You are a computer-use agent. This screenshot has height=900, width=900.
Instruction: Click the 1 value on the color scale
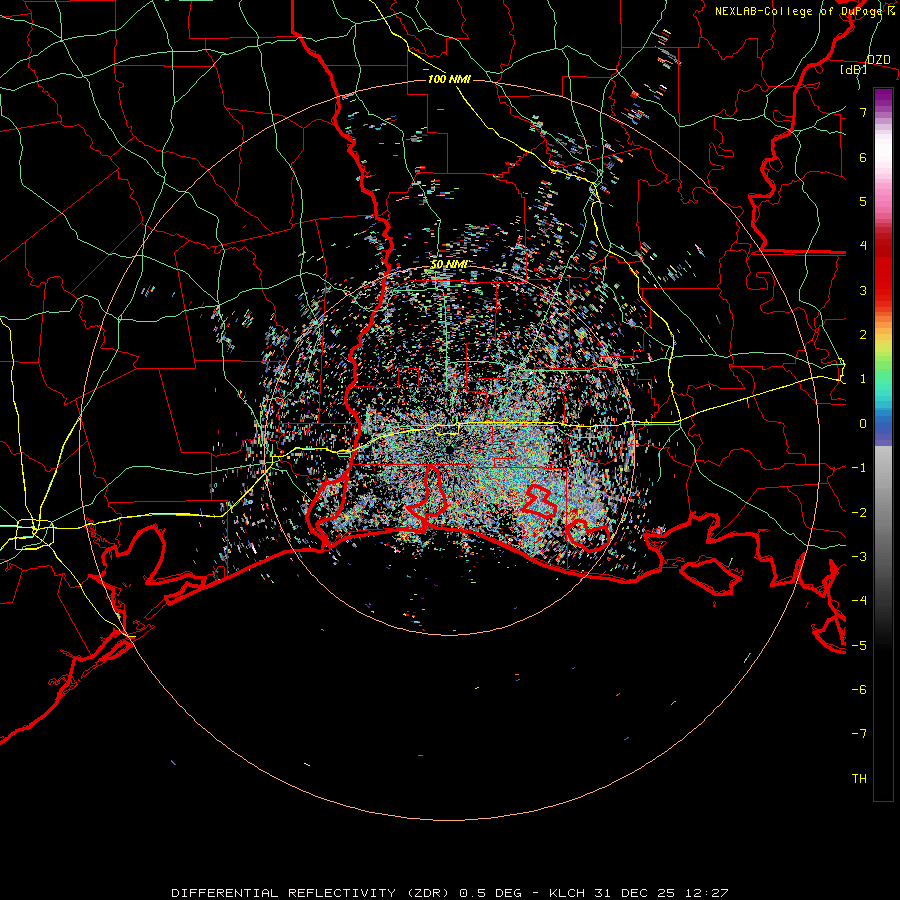coord(863,379)
